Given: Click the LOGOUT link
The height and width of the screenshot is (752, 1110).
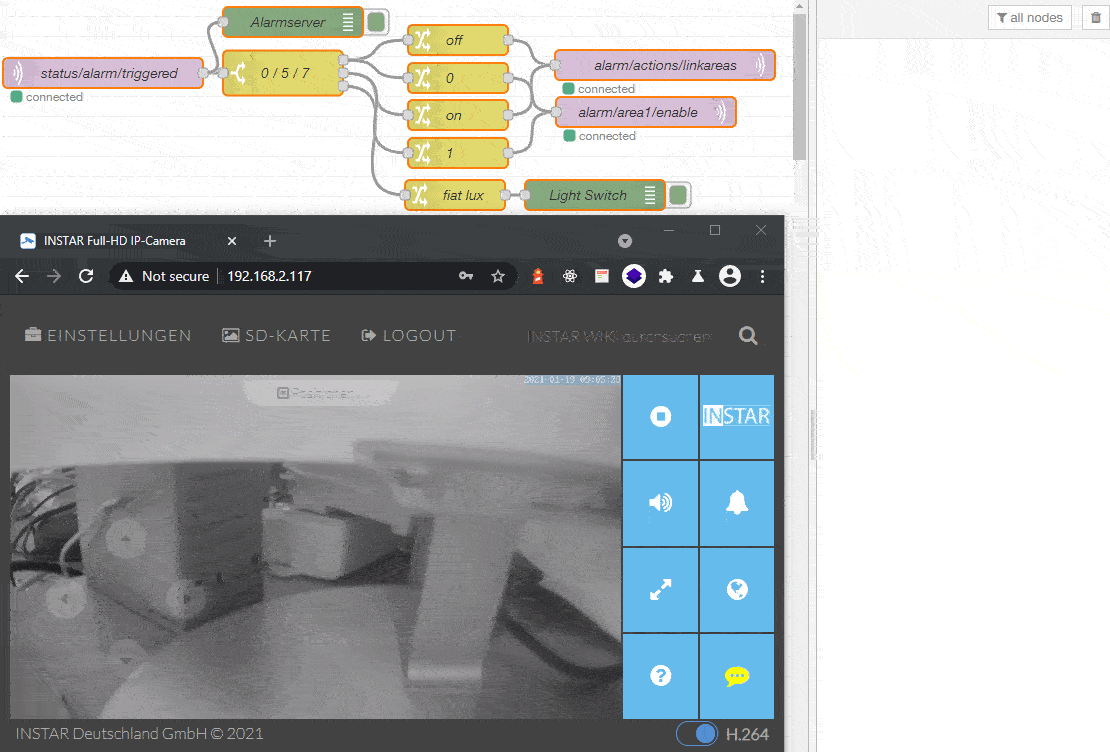Looking at the screenshot, I should [408, 336].
